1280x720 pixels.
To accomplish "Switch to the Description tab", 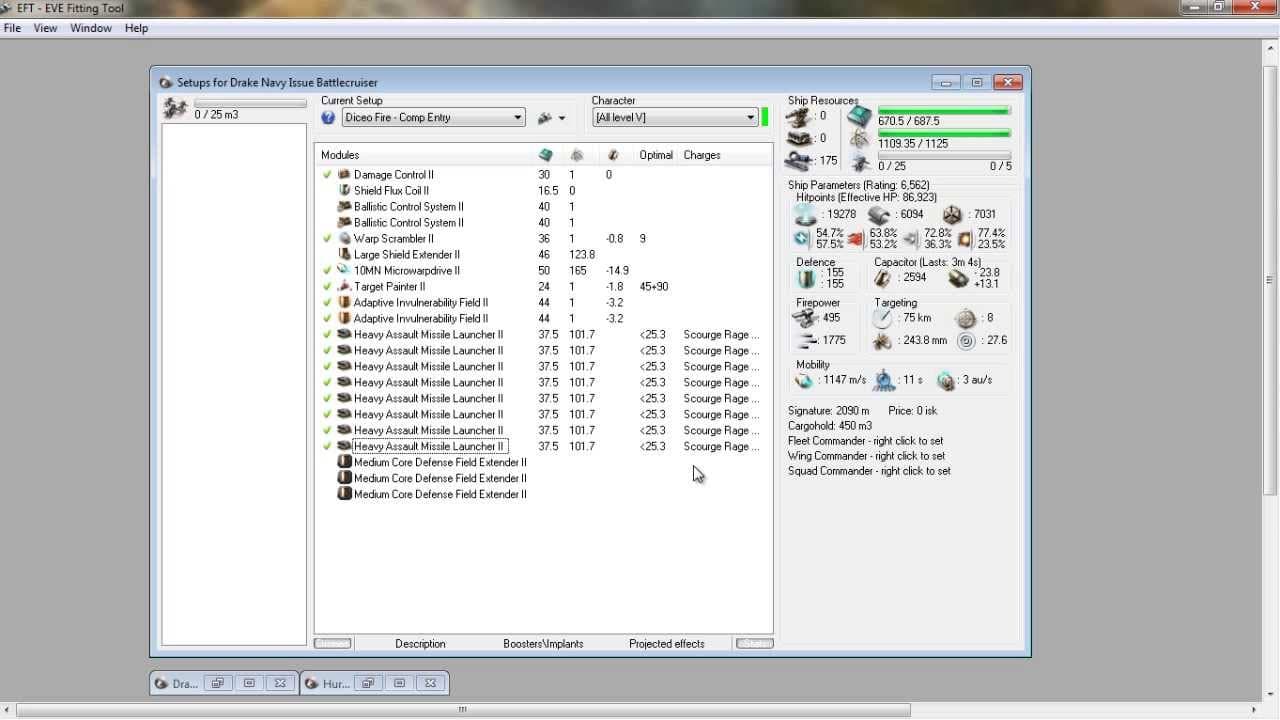I will (x=420, y=644).
